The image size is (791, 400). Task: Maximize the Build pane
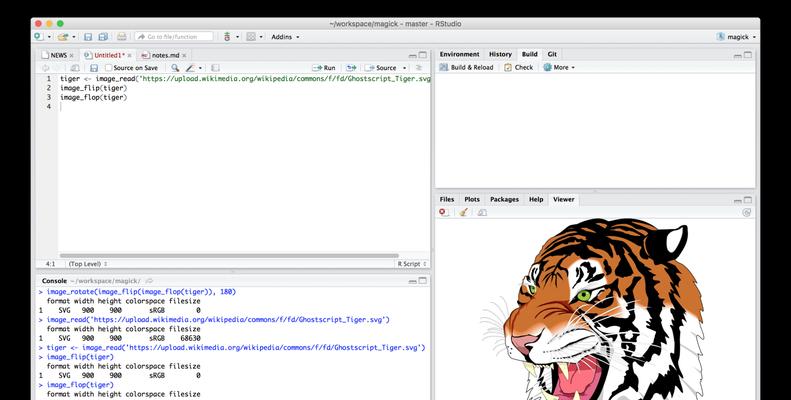(x=748, y=55)
